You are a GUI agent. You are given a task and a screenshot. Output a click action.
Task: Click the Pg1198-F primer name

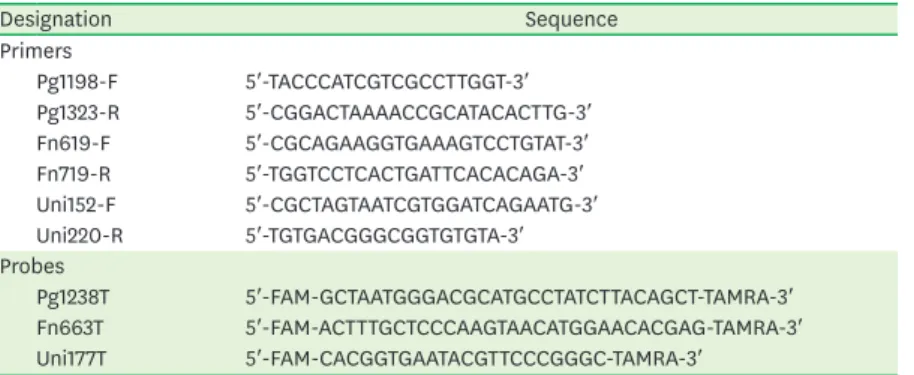click(77, 82)
